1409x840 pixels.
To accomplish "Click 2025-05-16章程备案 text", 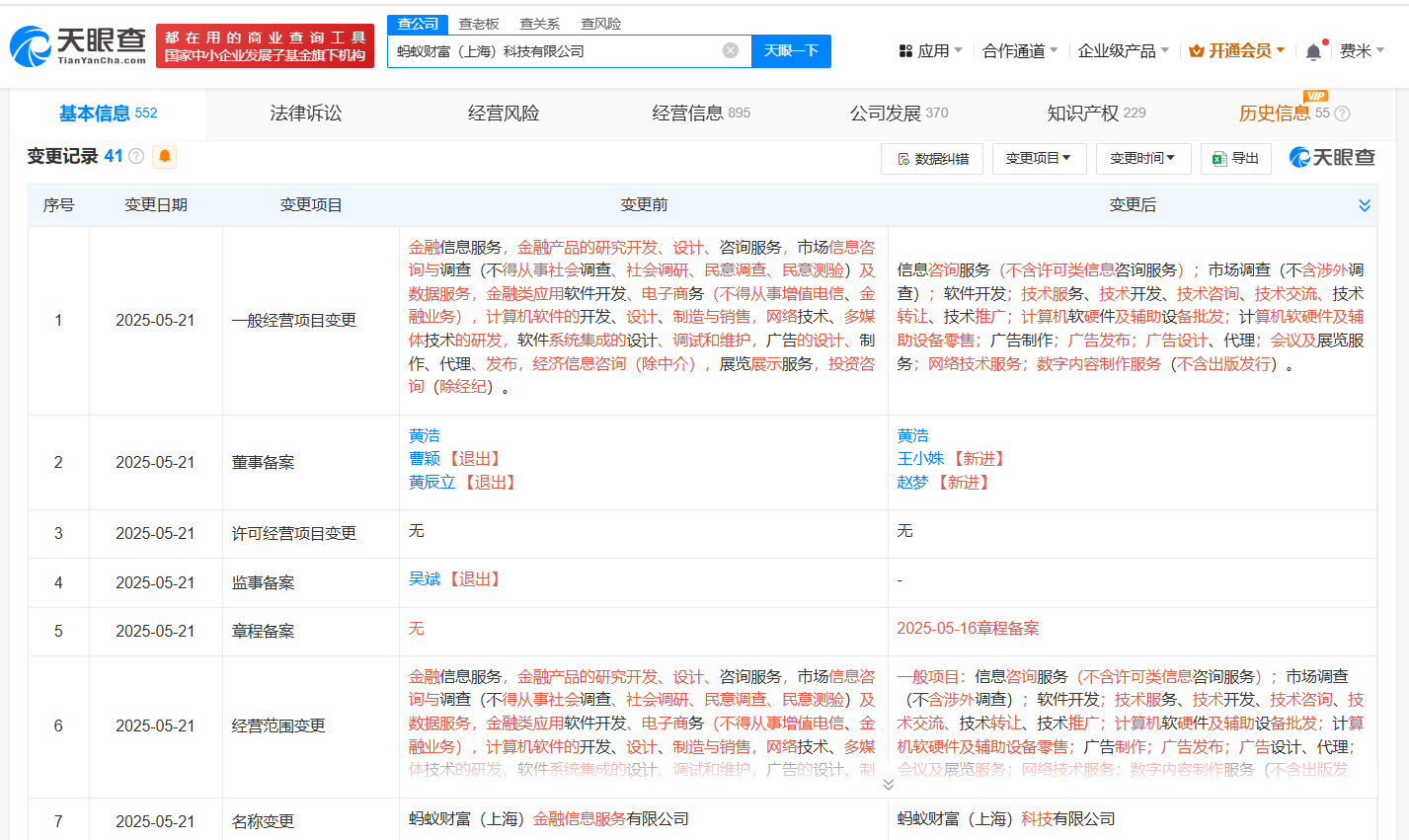I will [x=968, y=629].
